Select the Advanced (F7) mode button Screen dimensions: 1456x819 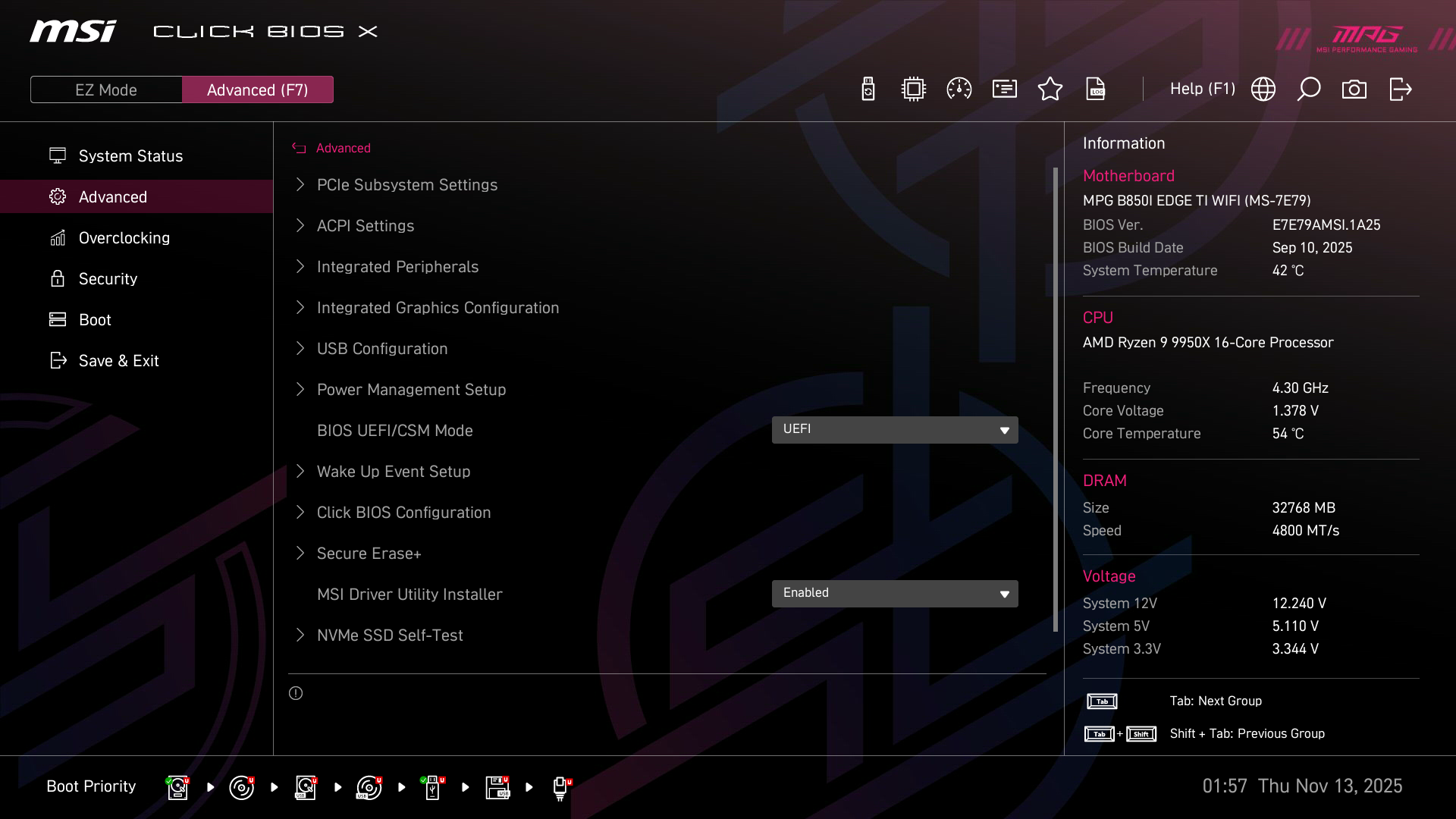(257, 89)
